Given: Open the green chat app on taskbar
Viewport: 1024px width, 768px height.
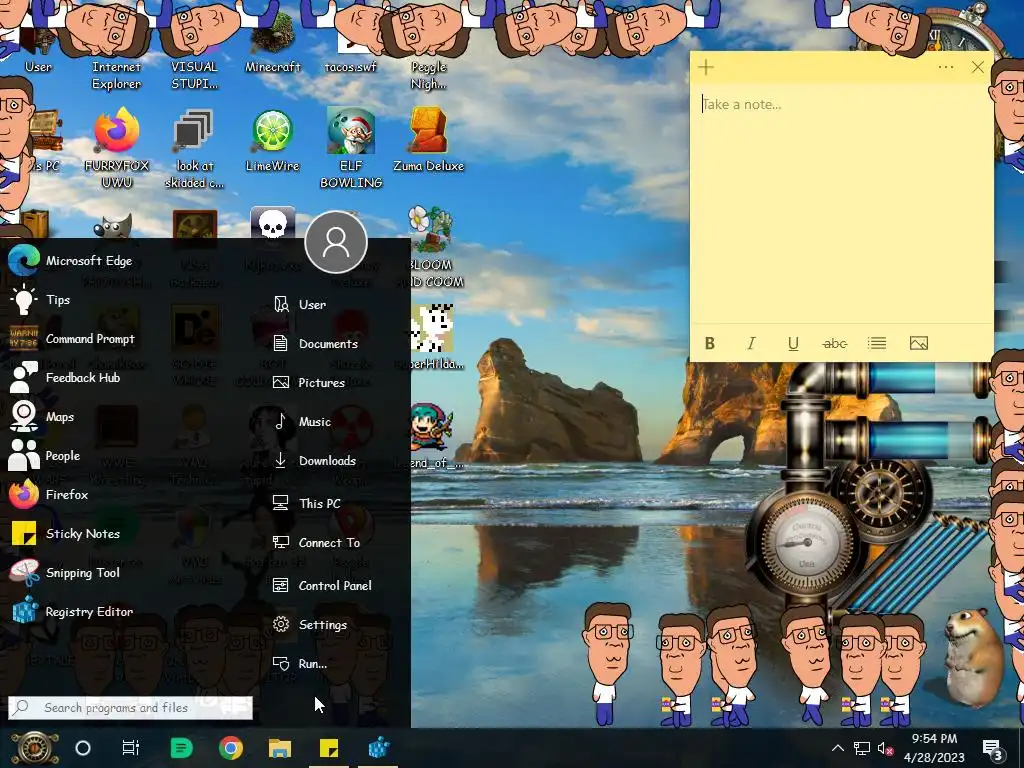Looking at the screenshot, I should click(x=182, y=748).
